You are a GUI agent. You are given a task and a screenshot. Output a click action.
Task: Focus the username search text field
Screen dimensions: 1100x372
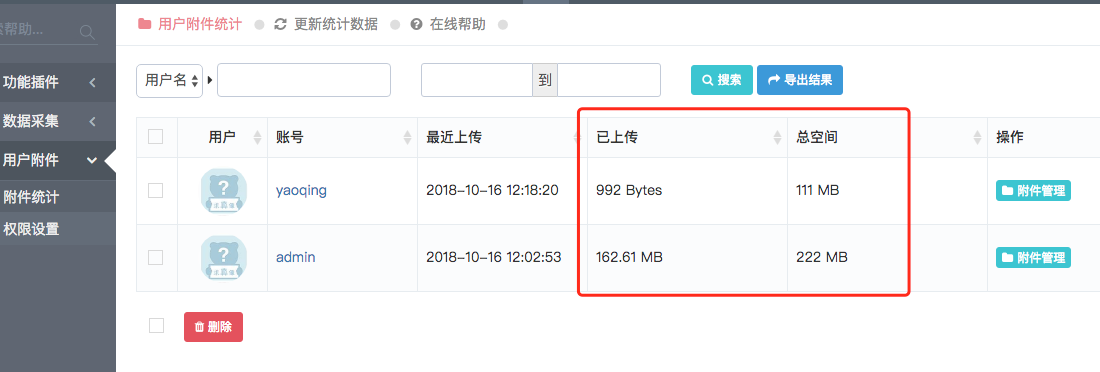coord(304,80)
